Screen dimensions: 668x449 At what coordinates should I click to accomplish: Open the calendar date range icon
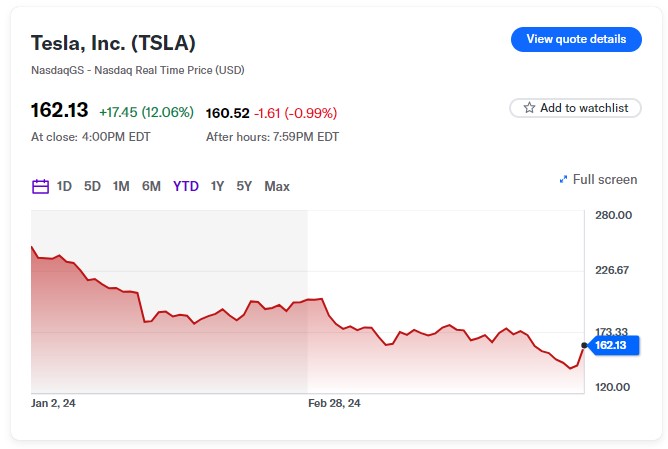(41, 186)
